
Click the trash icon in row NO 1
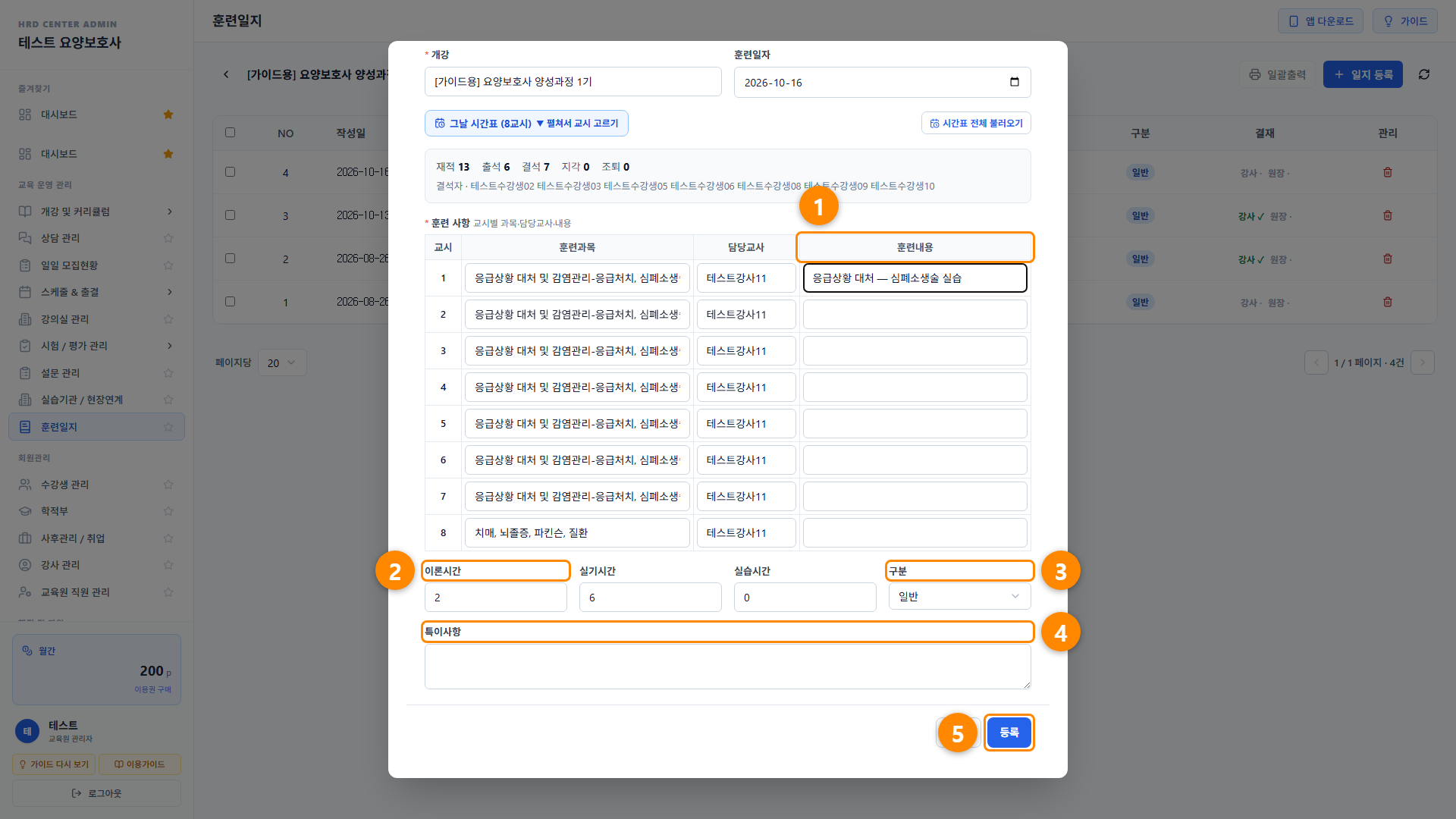[x=1388, y=302]
